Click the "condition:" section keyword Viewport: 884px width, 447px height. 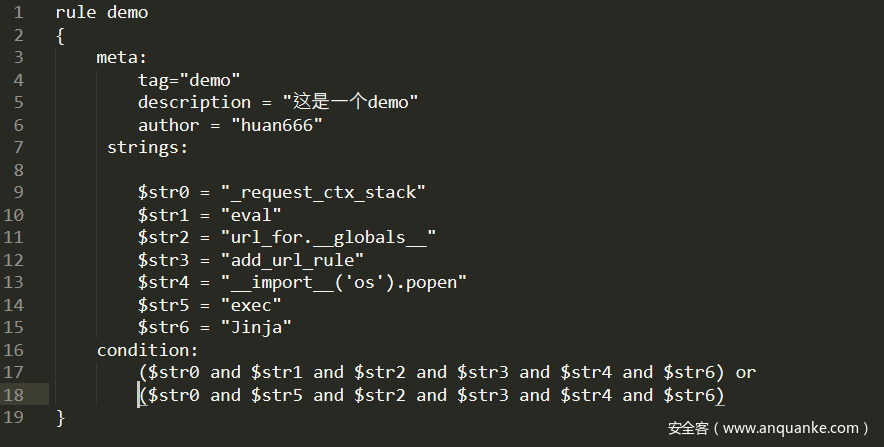coord(147,350)
